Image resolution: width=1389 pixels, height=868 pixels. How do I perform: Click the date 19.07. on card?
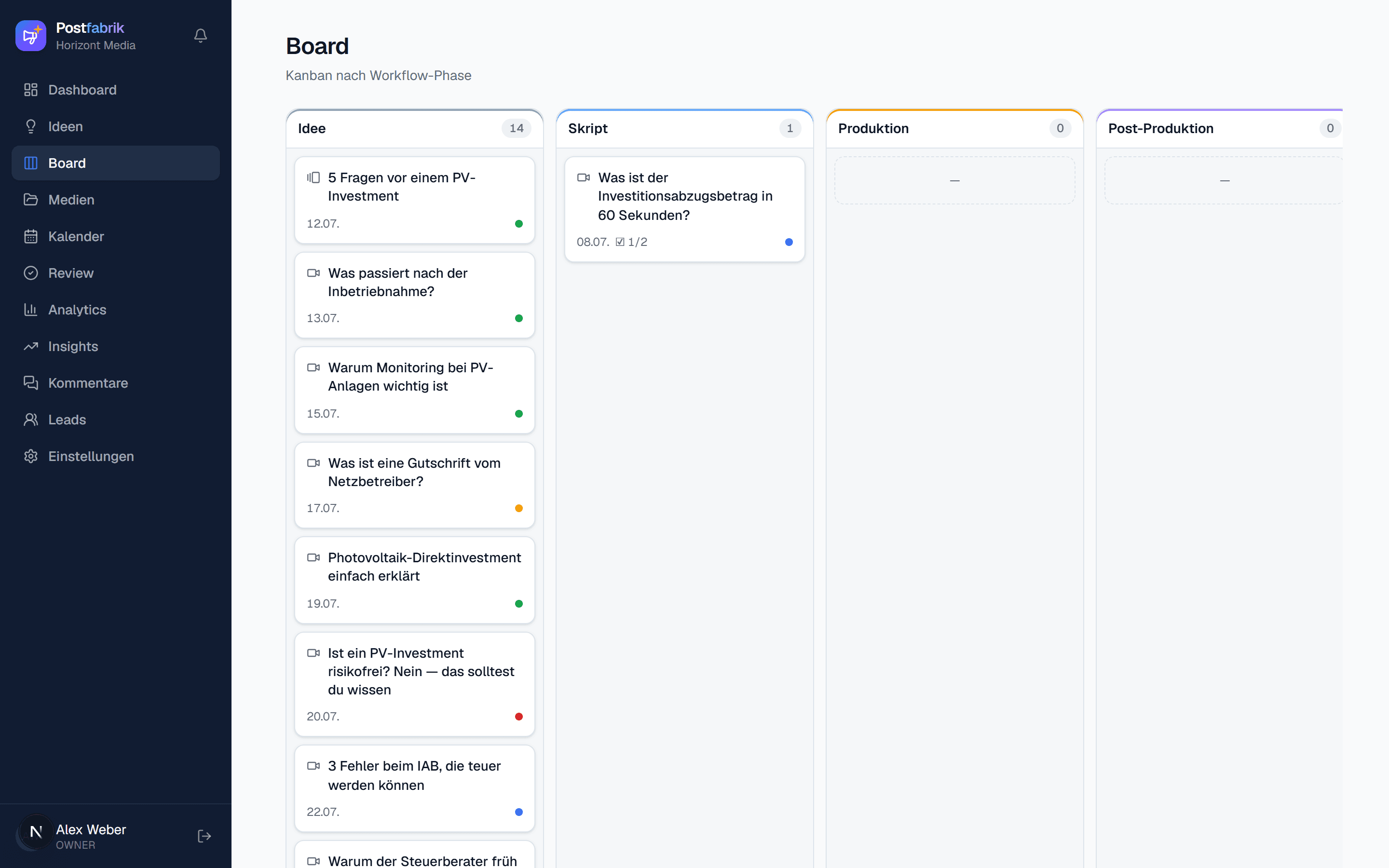tap(323, 603)
